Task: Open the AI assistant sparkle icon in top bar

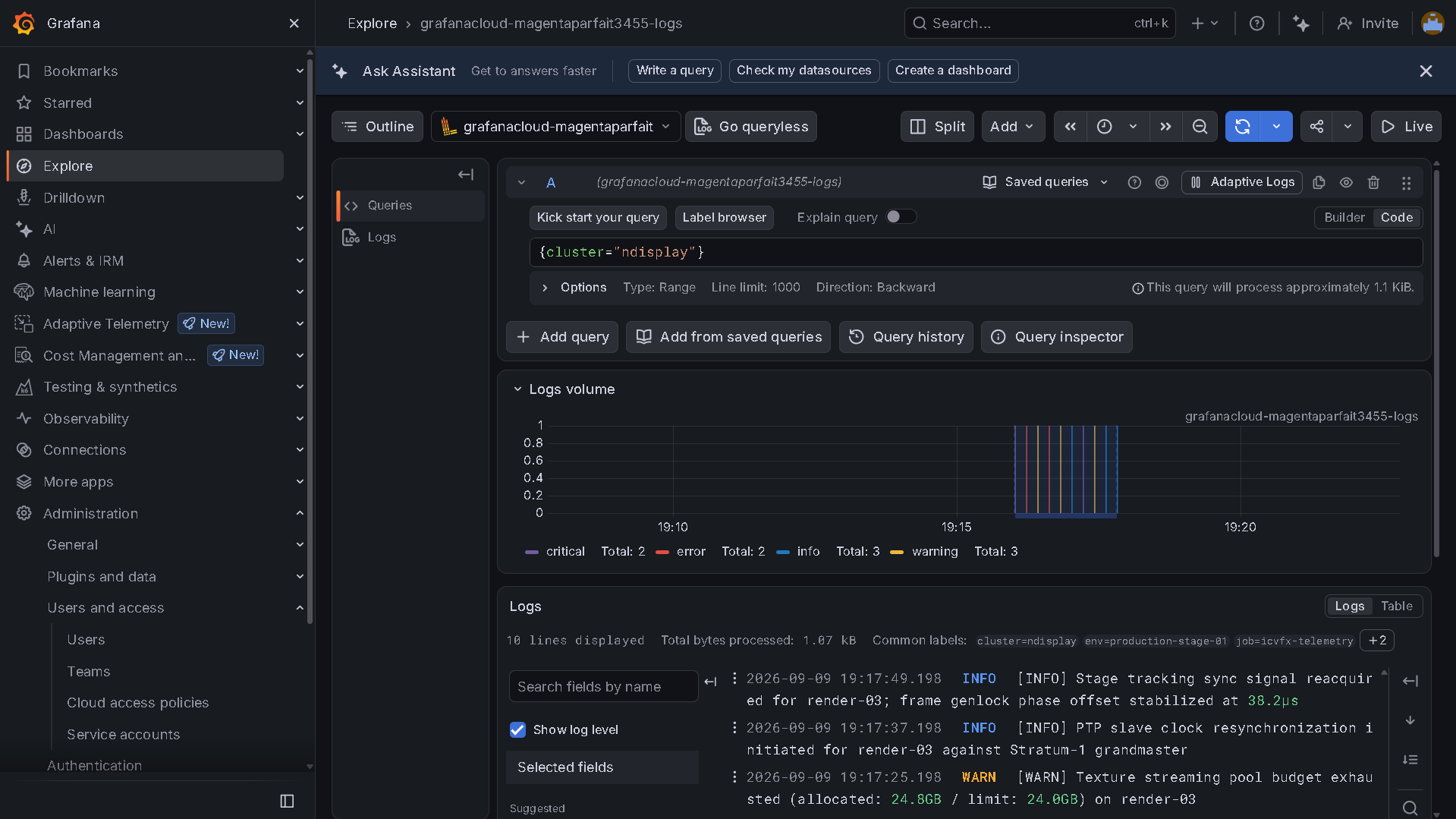Action: 1301,24
